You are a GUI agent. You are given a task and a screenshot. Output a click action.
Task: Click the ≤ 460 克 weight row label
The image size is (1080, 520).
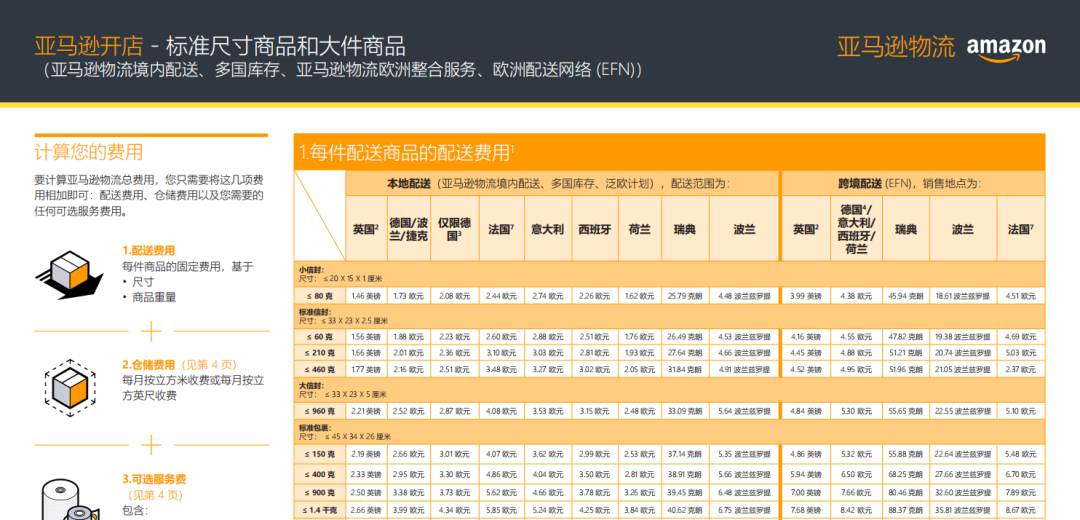320,369
